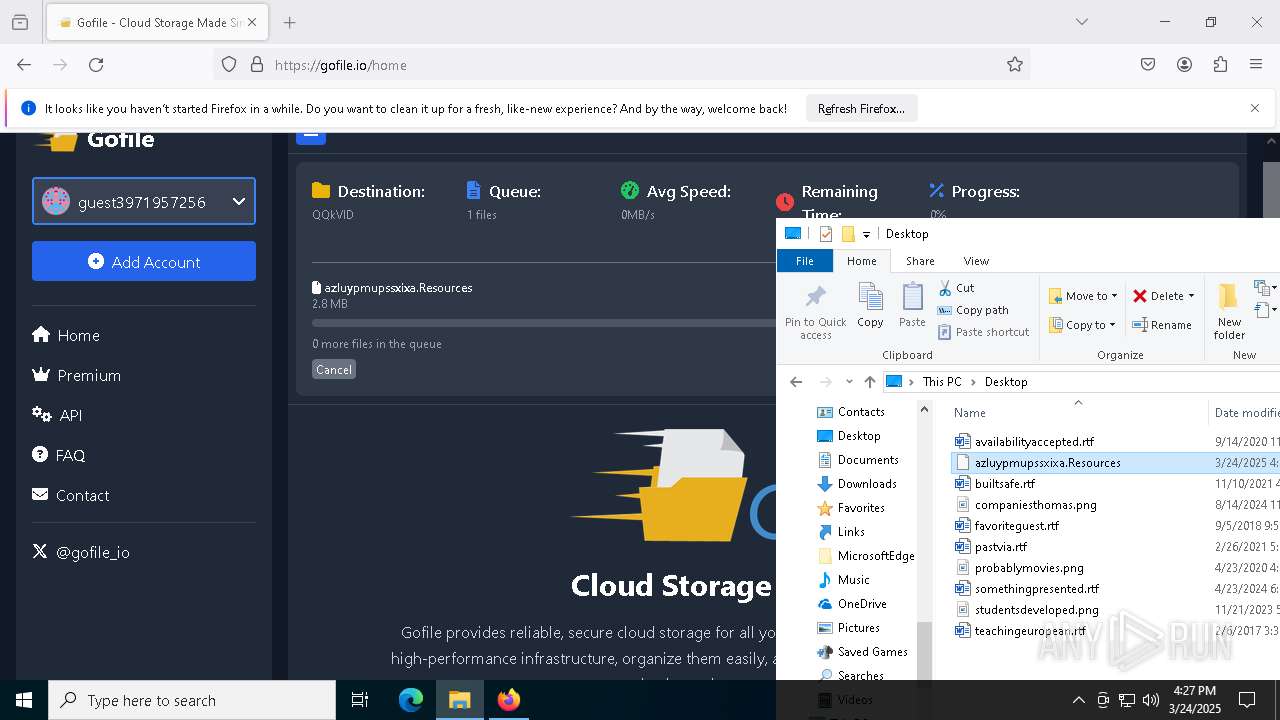The image size is (1280, 720).
Task: Open the Customize Quick Access Toolbar dropdown
Action: pos(866,235)
